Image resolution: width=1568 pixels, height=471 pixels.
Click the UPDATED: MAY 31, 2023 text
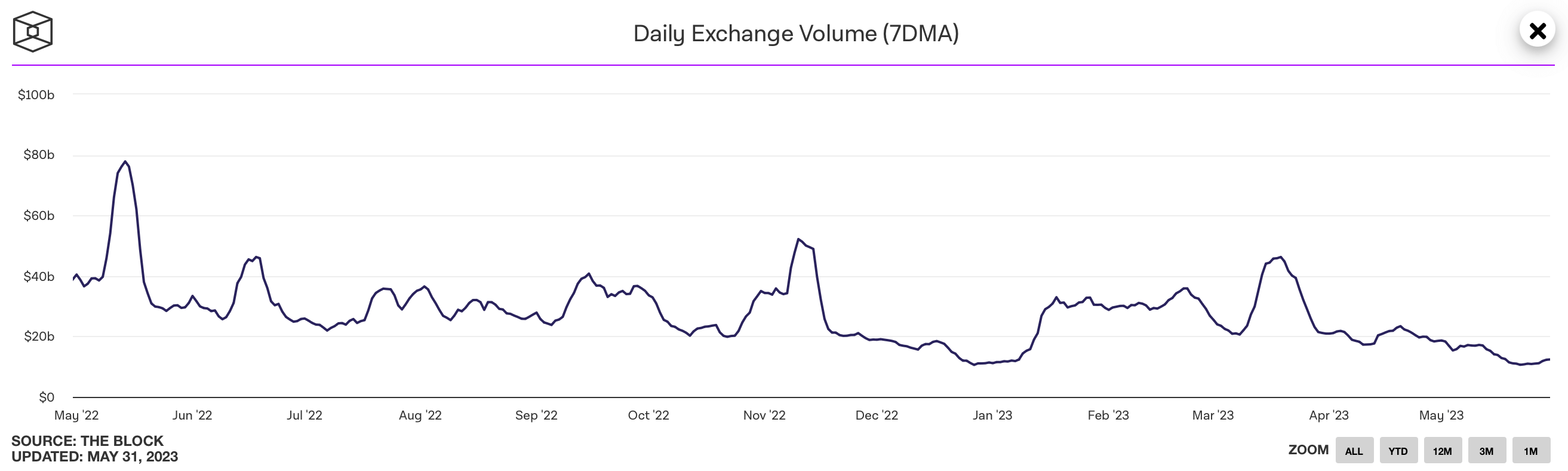coord(94,457)
